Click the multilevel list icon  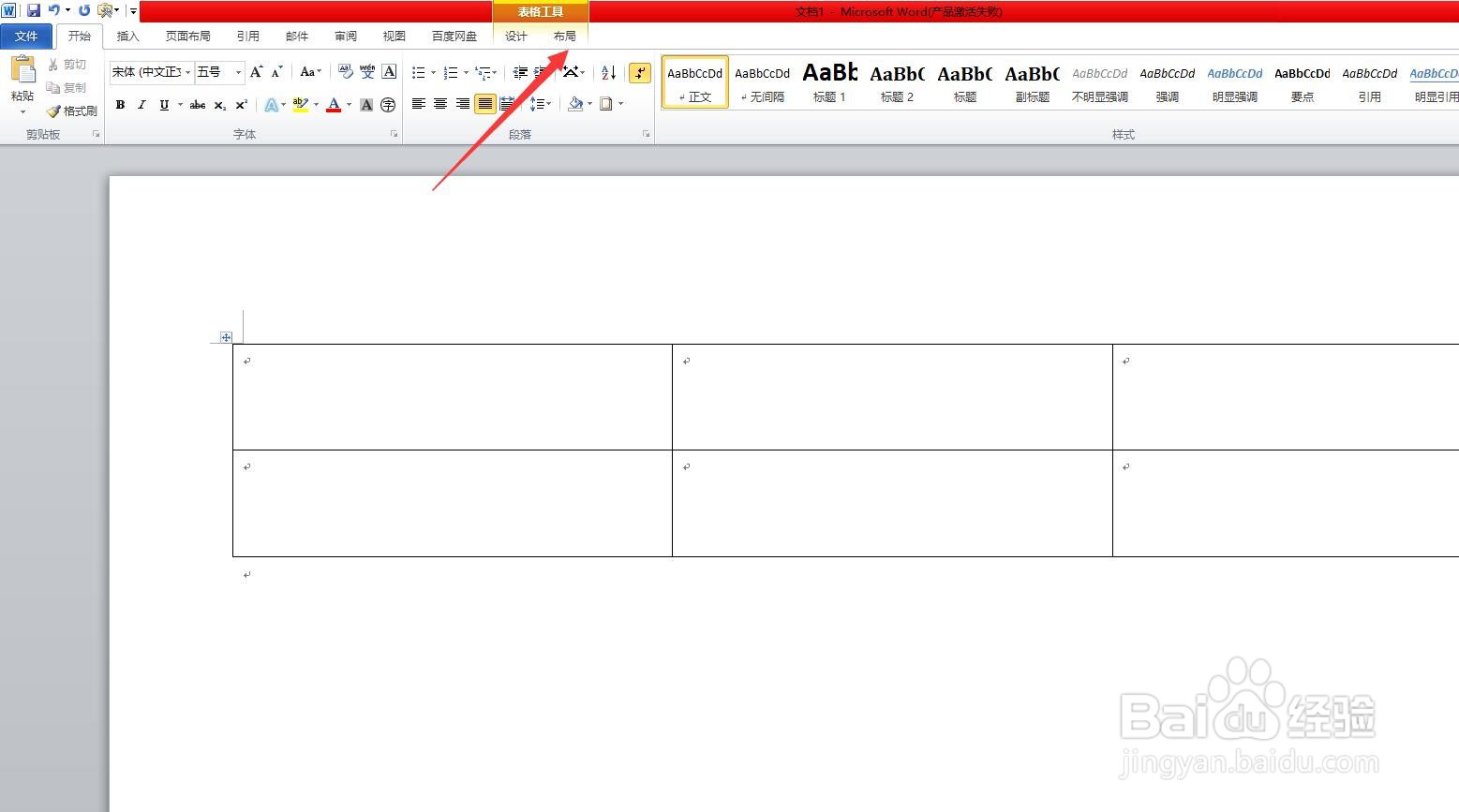click(484, 72)
